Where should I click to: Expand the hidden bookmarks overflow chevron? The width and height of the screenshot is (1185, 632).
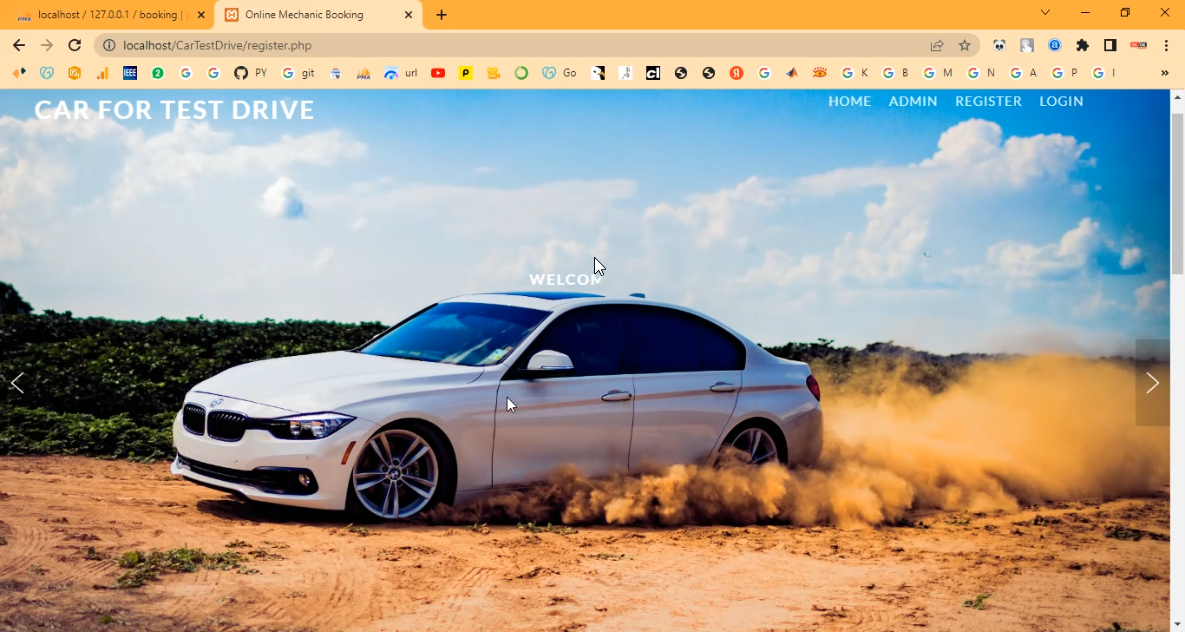(x=1164, y=73)
